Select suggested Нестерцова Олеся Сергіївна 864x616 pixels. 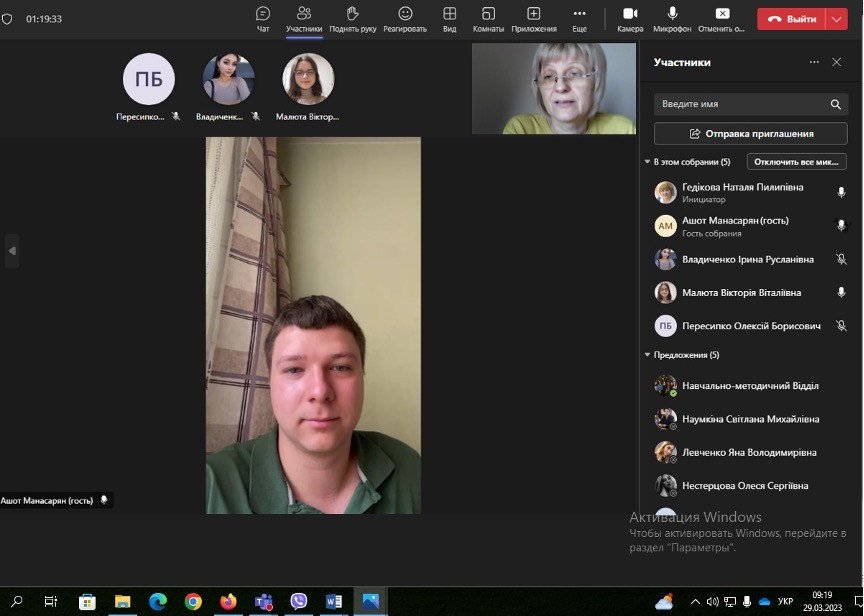[x=750, y=485]
